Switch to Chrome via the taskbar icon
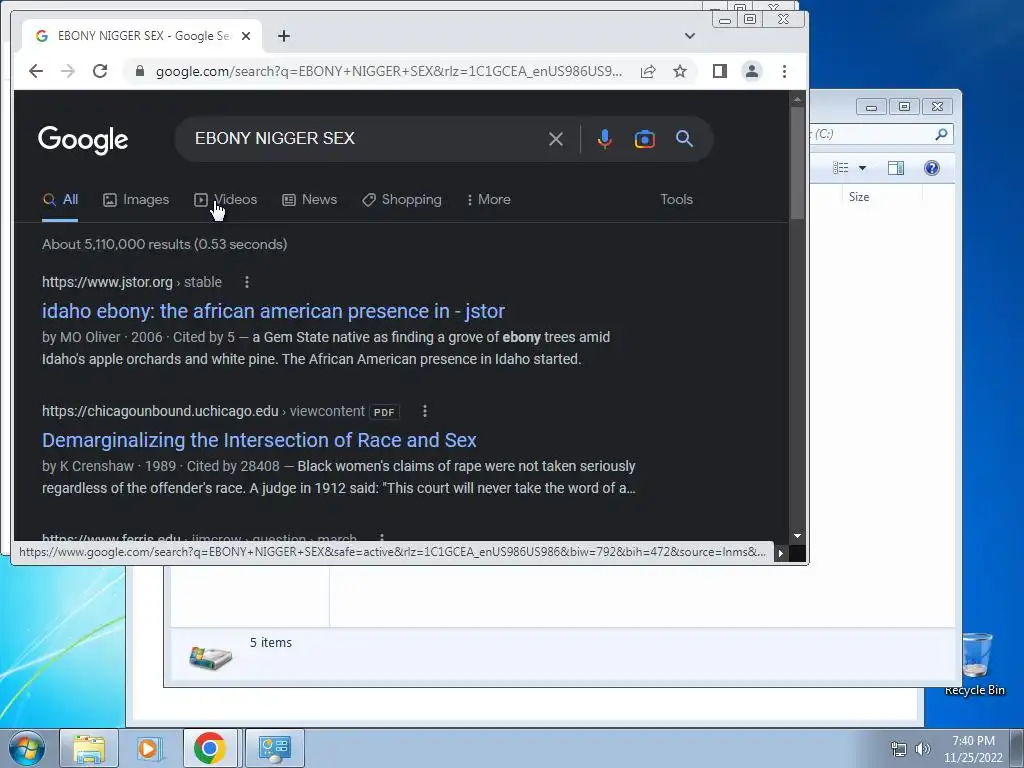 (x=210, y=748)
